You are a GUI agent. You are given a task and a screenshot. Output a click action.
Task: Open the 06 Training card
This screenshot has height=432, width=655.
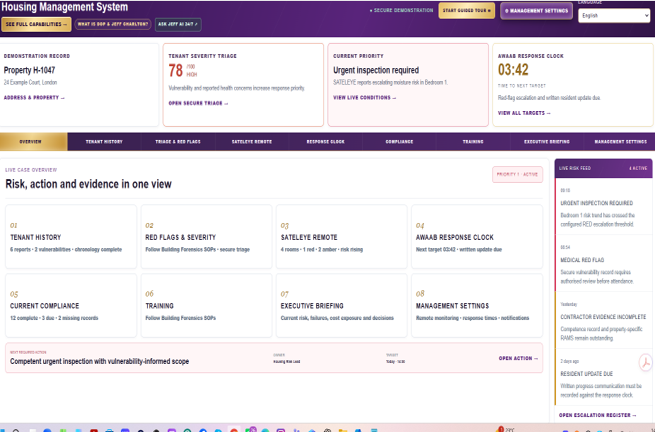[206, 305]
